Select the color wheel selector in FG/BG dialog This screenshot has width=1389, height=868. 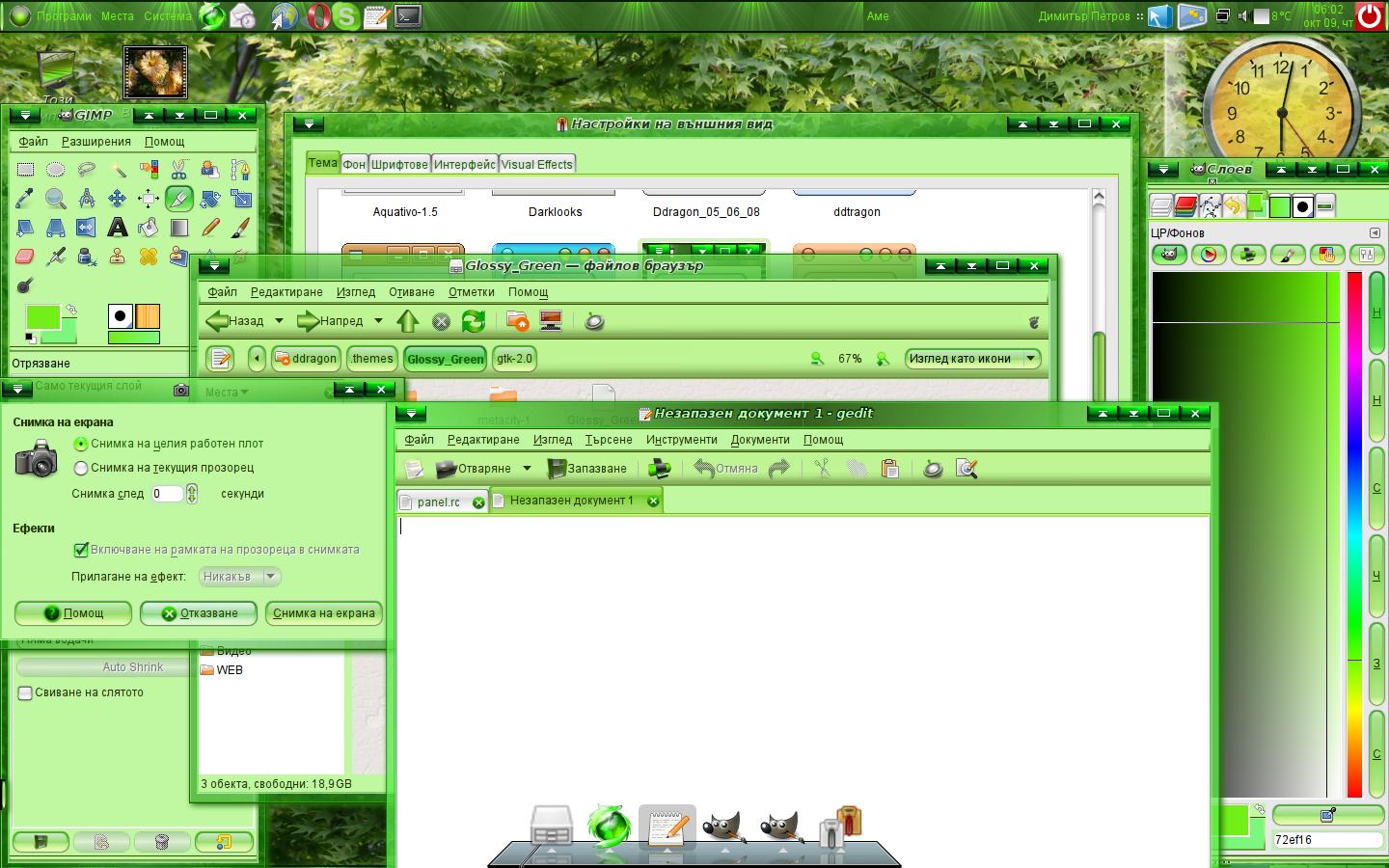(x=1209, y=255)
